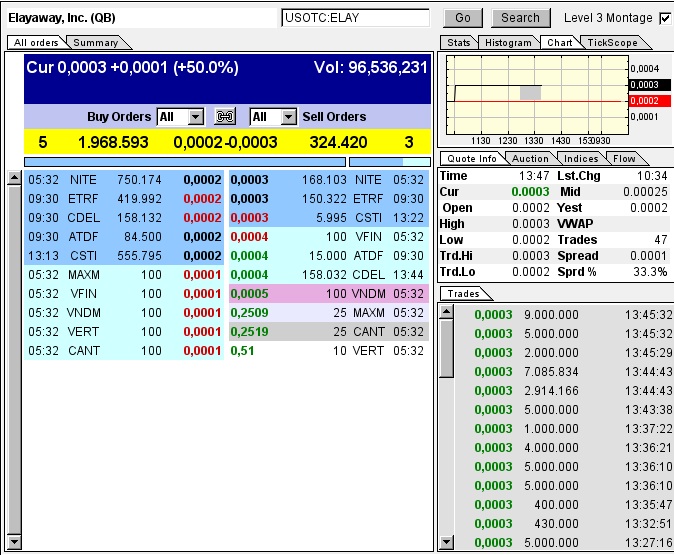
Task: Click the Mid value 0.00025
Action: [x=645, y=192]
